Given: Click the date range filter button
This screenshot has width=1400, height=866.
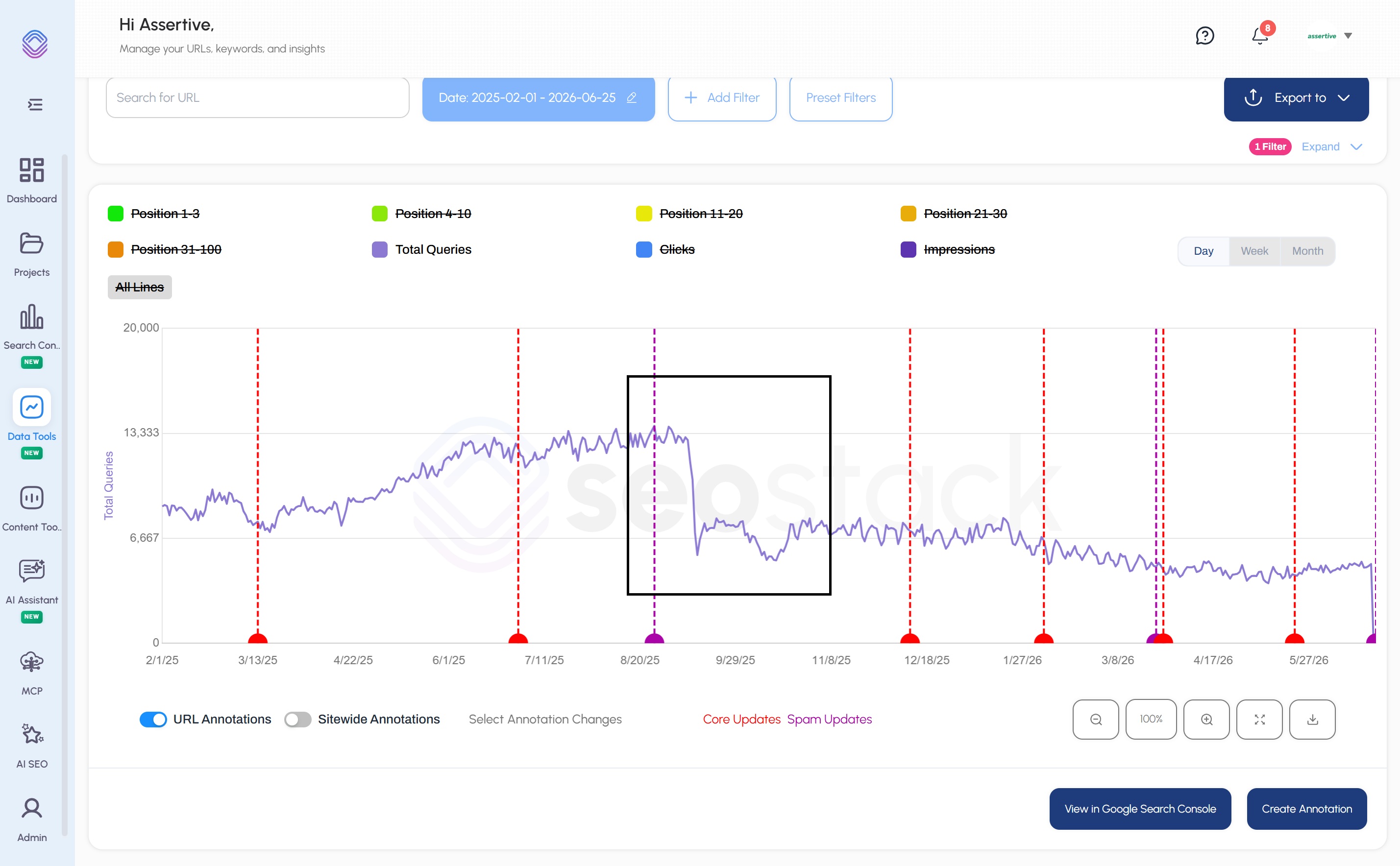Looking at the screenshot, I should click(x=538, y=98).
